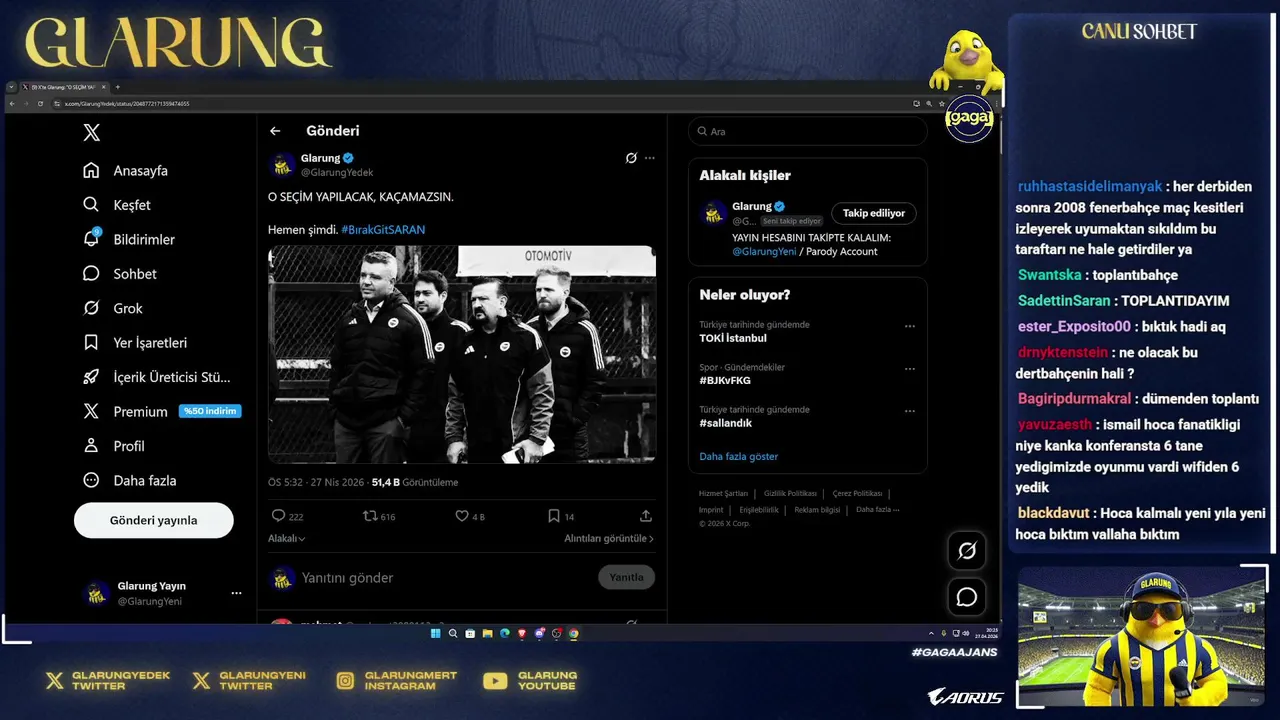Focus the Ara search field

pyautogui.click(x=808, y=131)
